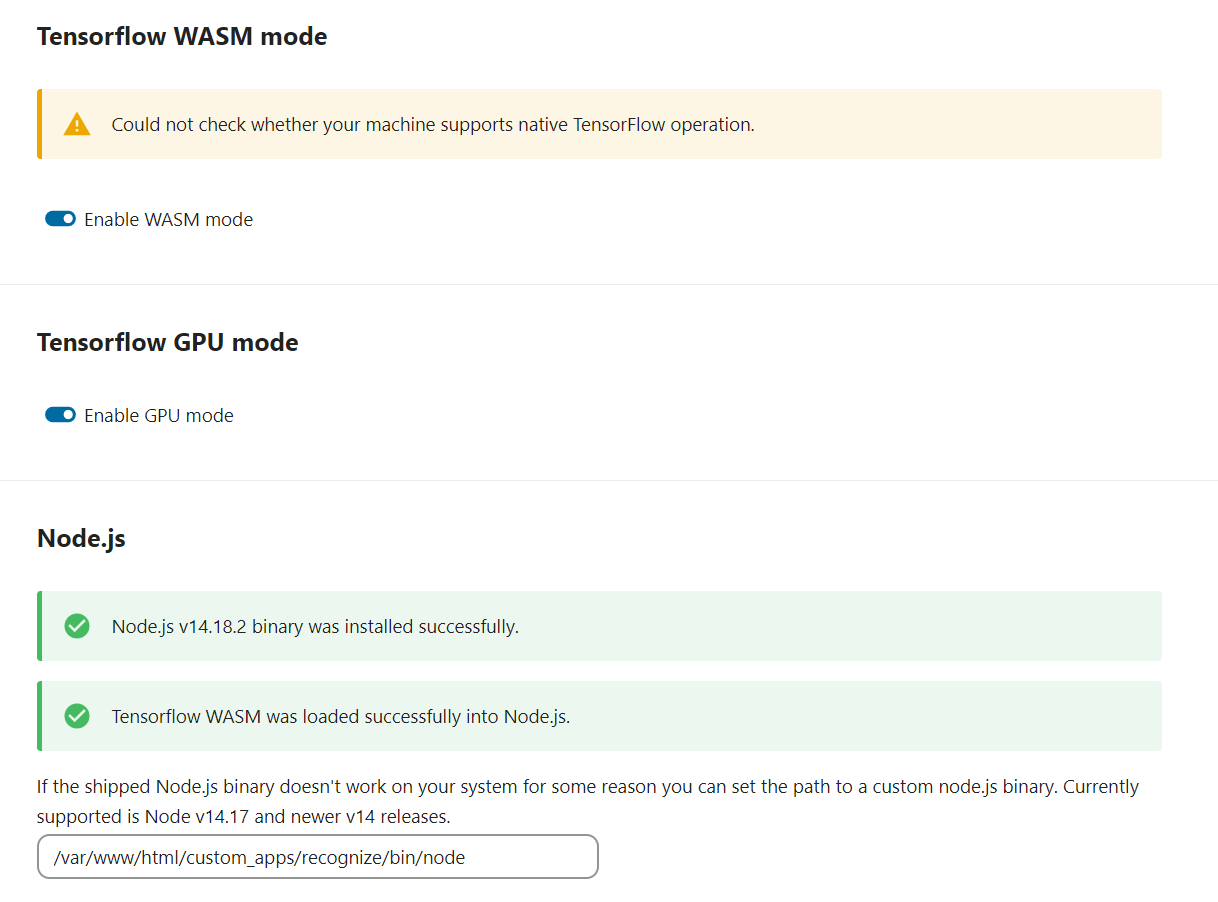This screenshot has height=902, width=1218.
Task: Click the Node.js section heading
Action: pos(81,537)
